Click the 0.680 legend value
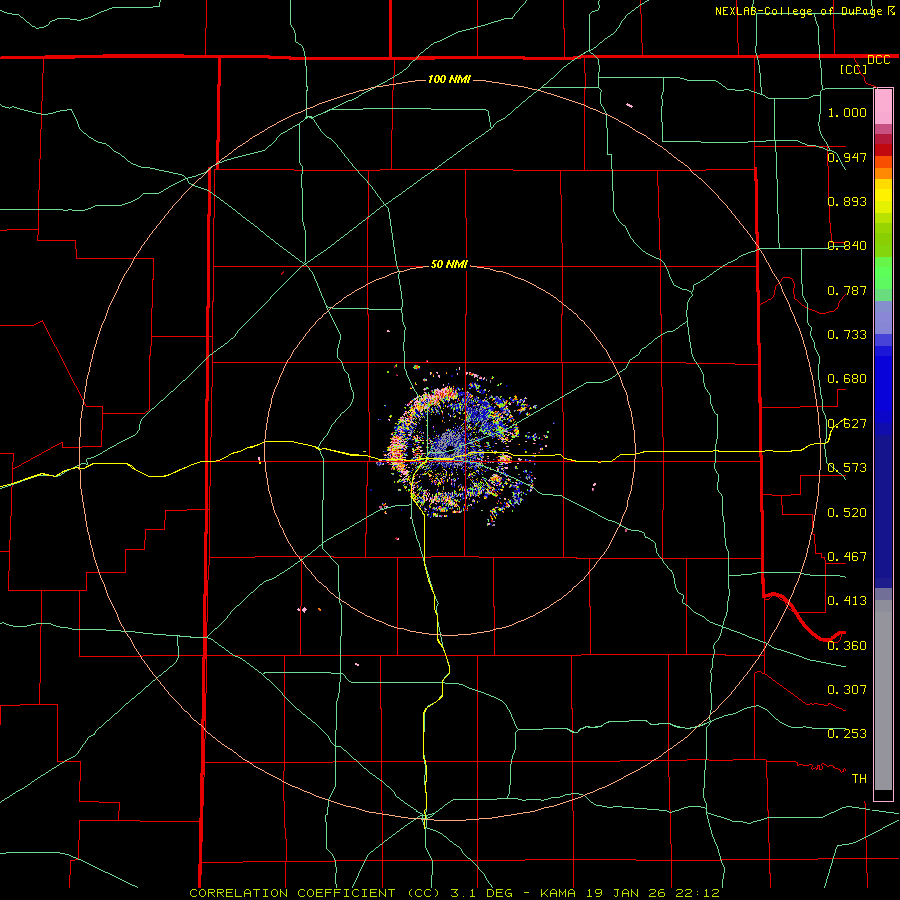This screenshot has height=900, width=900. coord(847,378)
